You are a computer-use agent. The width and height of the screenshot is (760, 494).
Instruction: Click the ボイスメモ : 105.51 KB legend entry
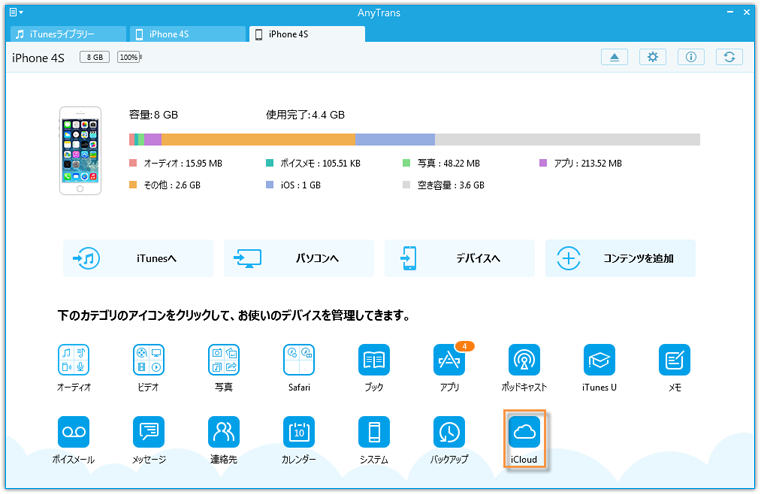314,163
